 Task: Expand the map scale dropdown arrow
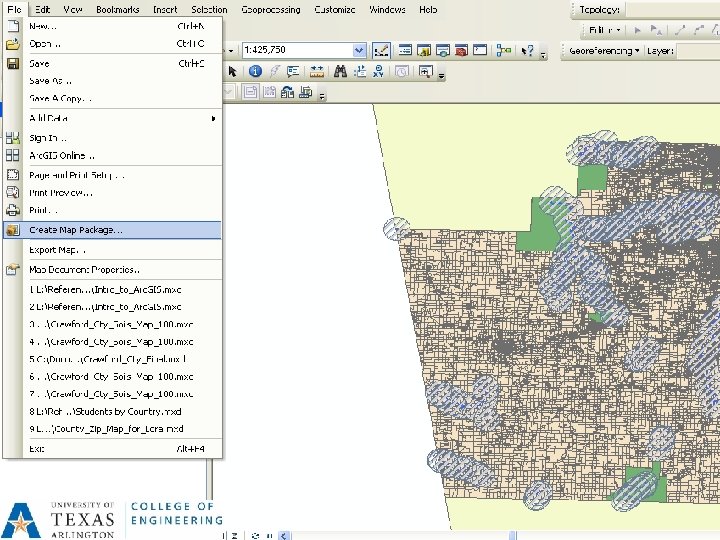(x=359, y=50)
